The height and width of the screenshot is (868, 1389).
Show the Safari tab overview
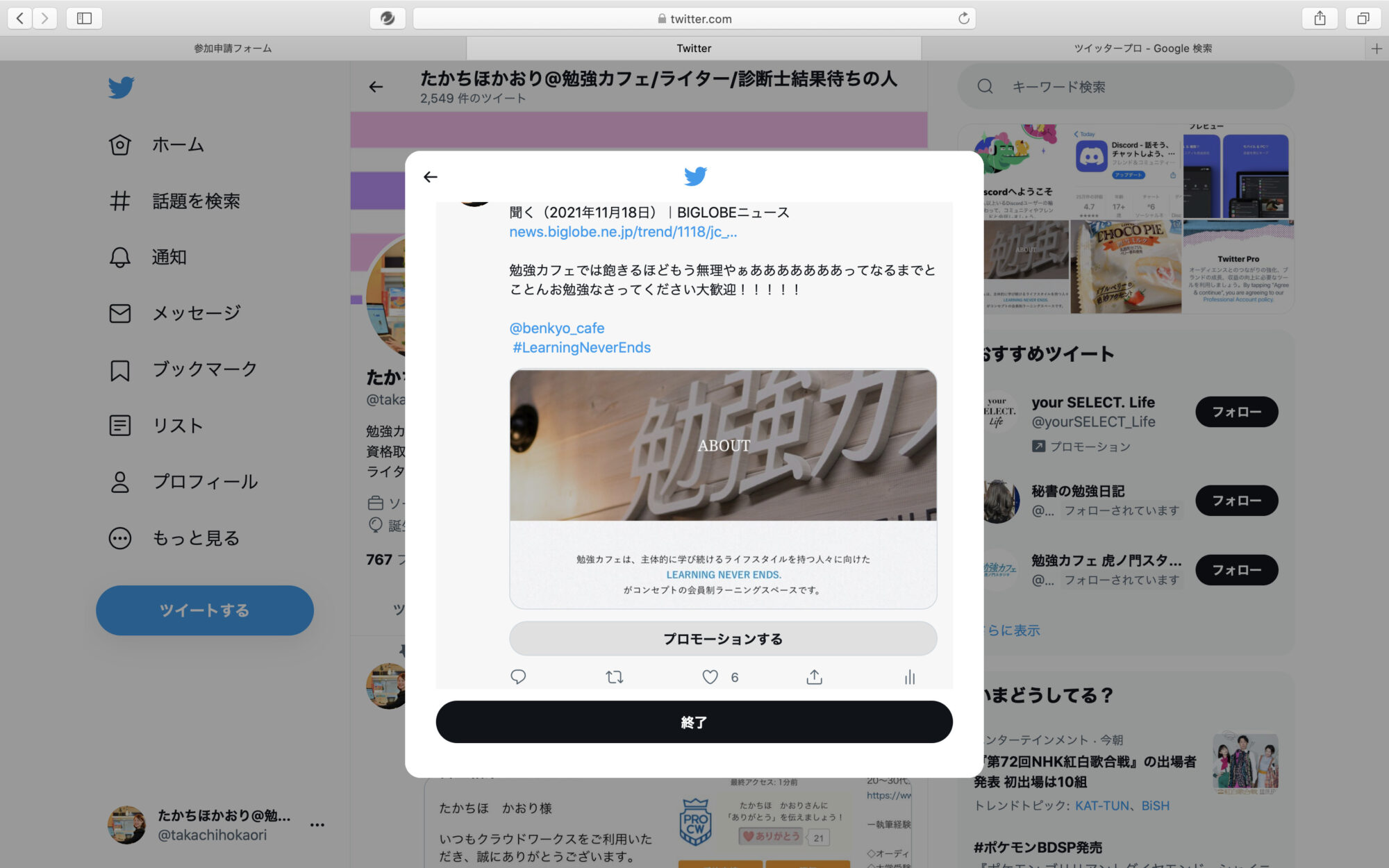1363,18
